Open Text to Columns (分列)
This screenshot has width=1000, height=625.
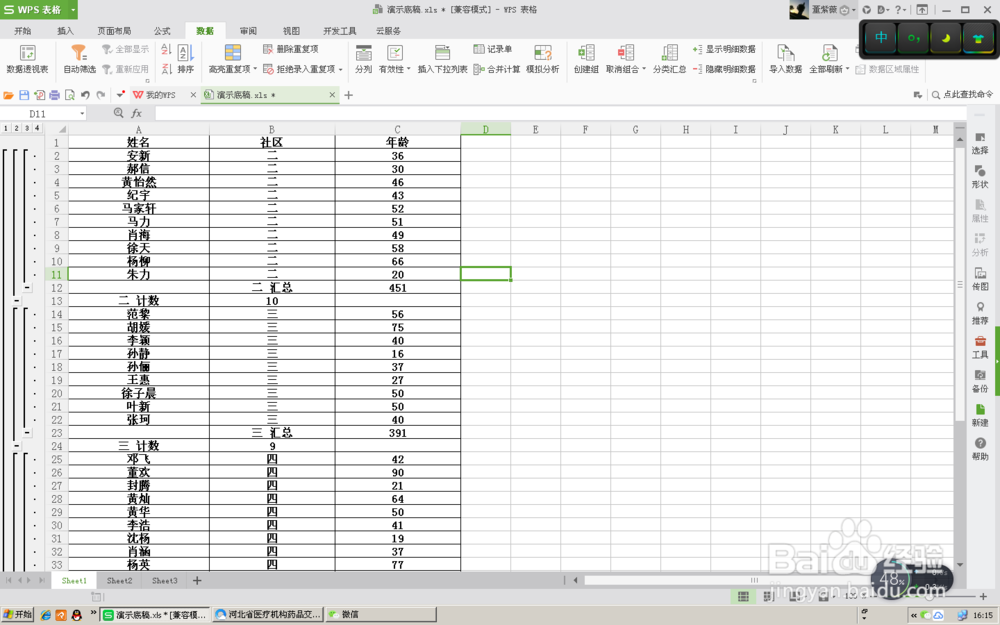[364, 59]
